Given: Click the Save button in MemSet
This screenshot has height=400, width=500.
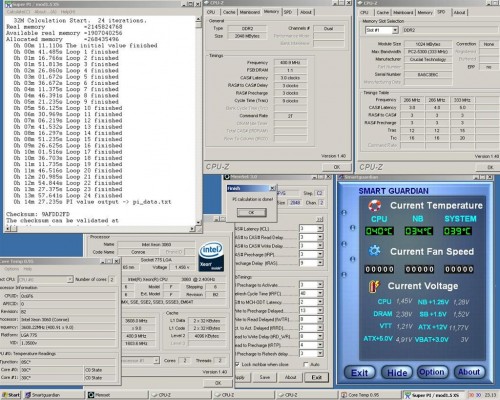Looking at the screenshot, I should (x=265, y=377).
